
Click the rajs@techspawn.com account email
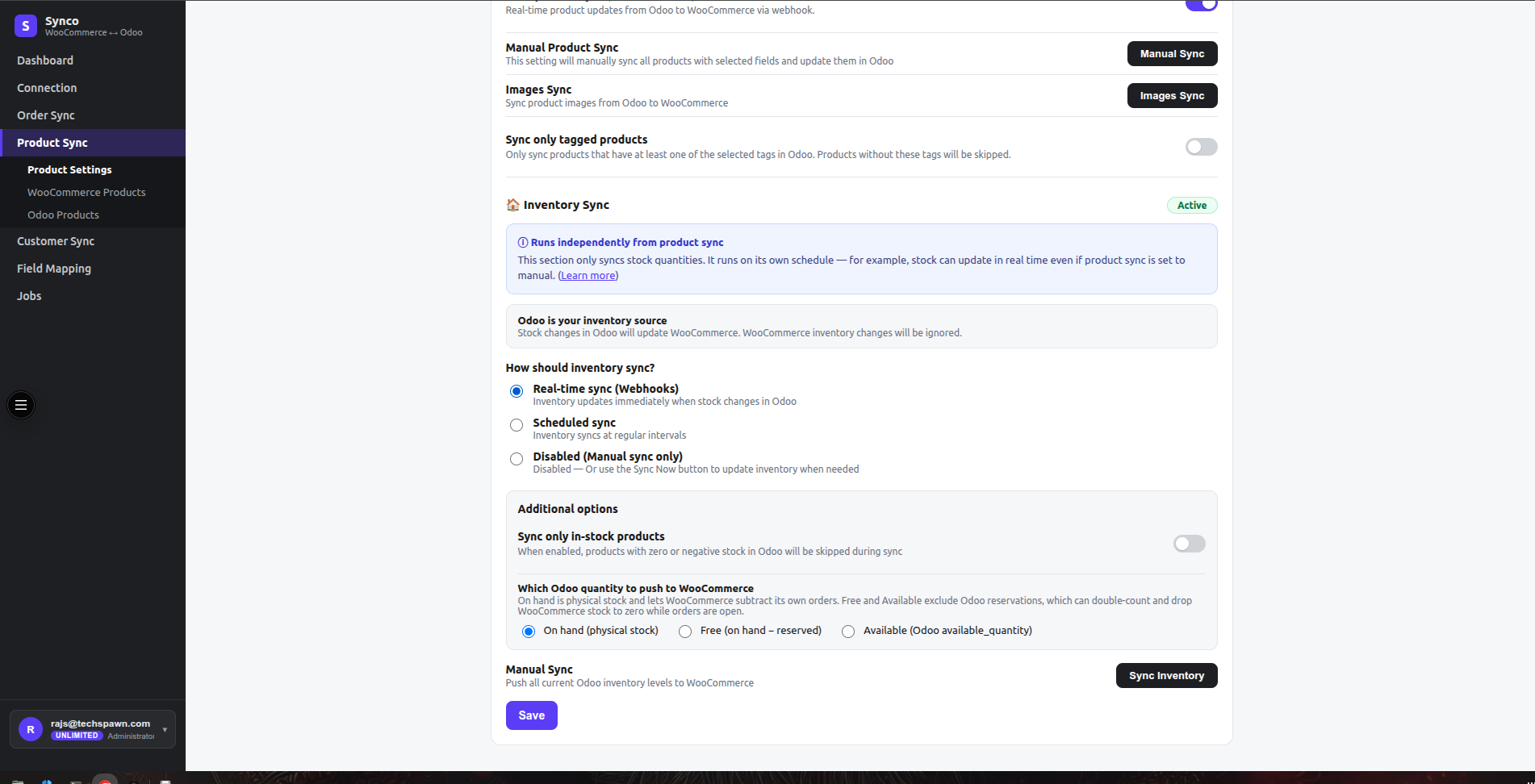click(100, 724)
